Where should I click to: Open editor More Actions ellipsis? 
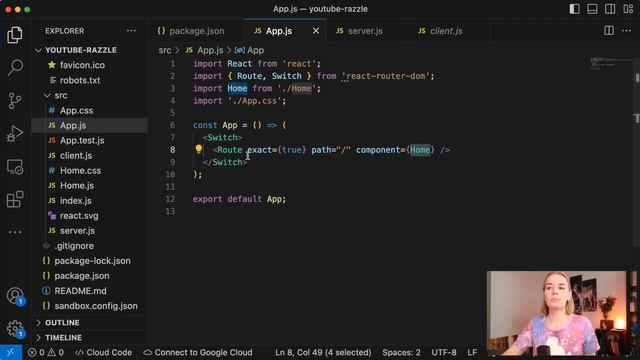(x=627, y=31)
